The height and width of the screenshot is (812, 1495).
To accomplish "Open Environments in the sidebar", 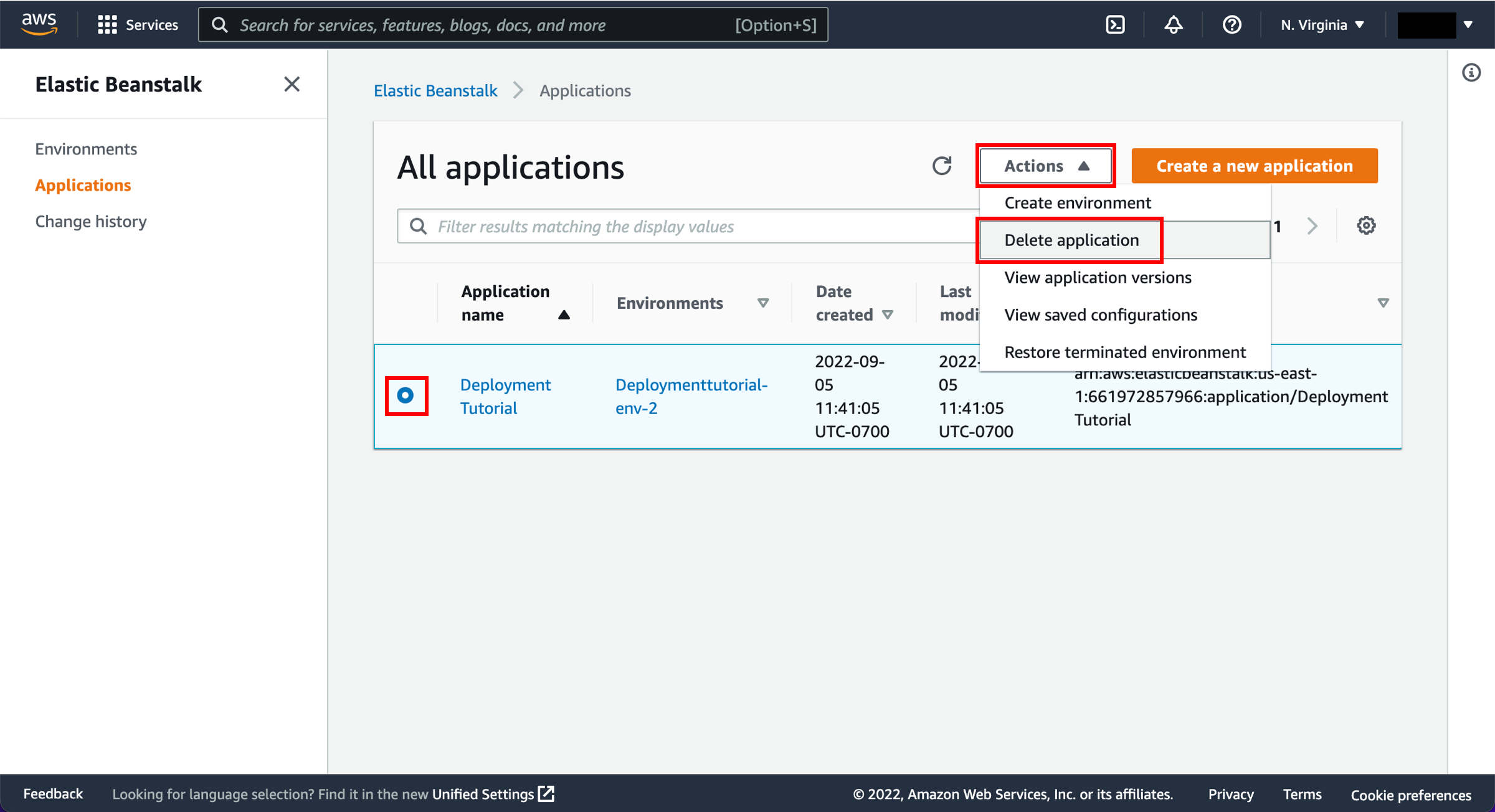I will click(86, 149).
